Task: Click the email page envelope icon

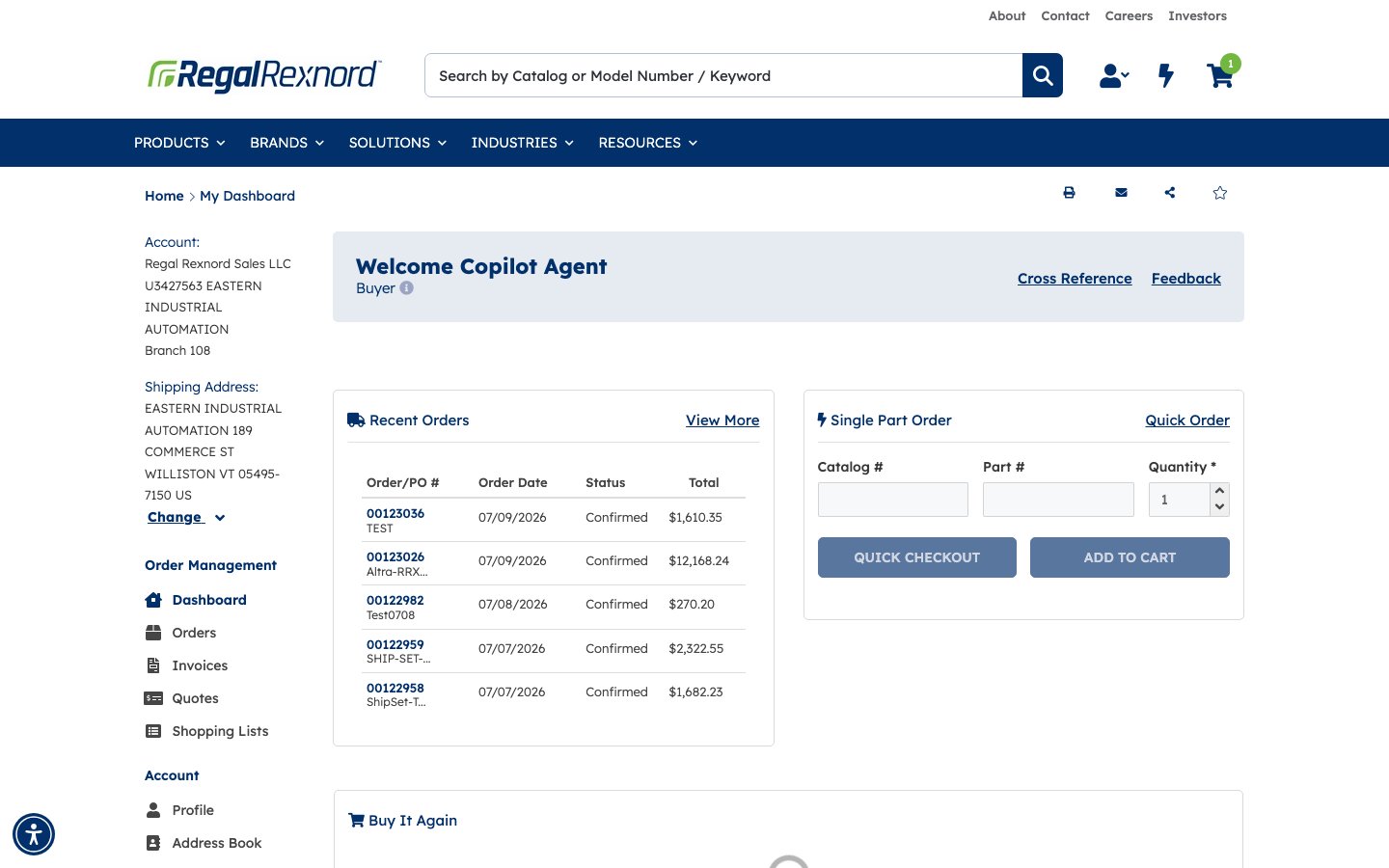Action: pyautogui.click(x=1121, y=193)
